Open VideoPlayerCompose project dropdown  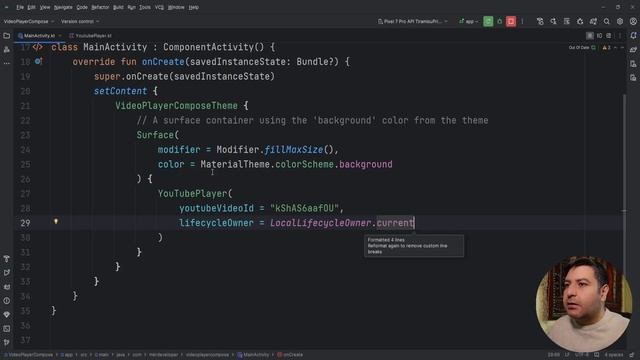click(x=29, y=21)
